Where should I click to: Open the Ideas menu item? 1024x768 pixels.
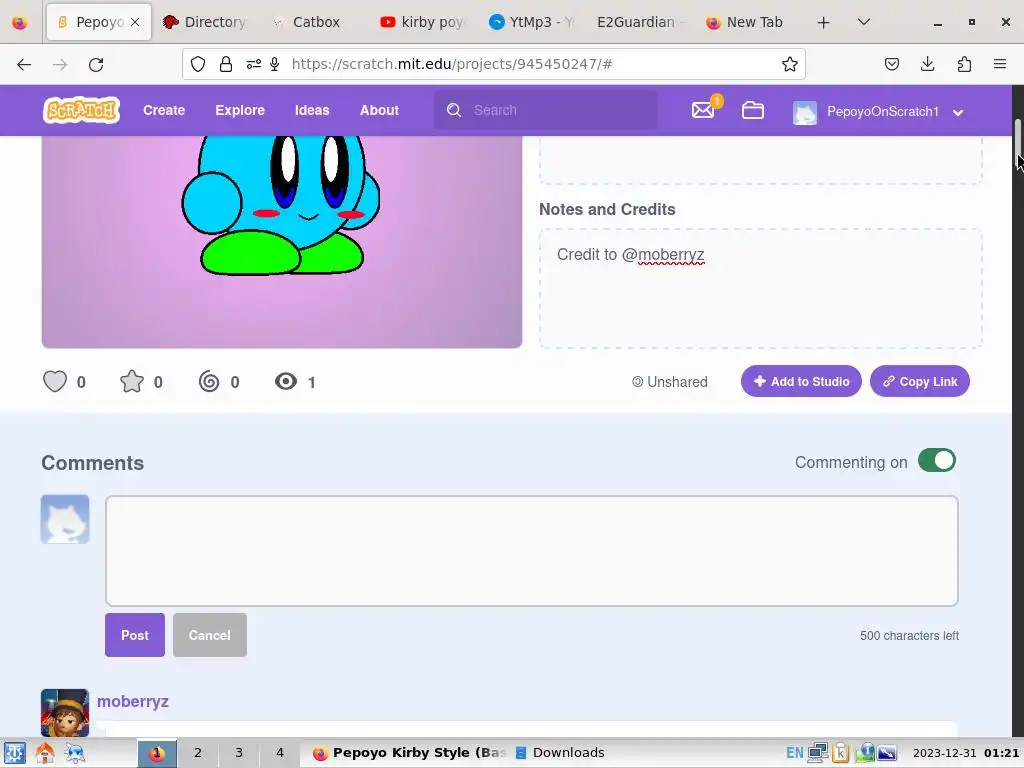click(312, 110)
